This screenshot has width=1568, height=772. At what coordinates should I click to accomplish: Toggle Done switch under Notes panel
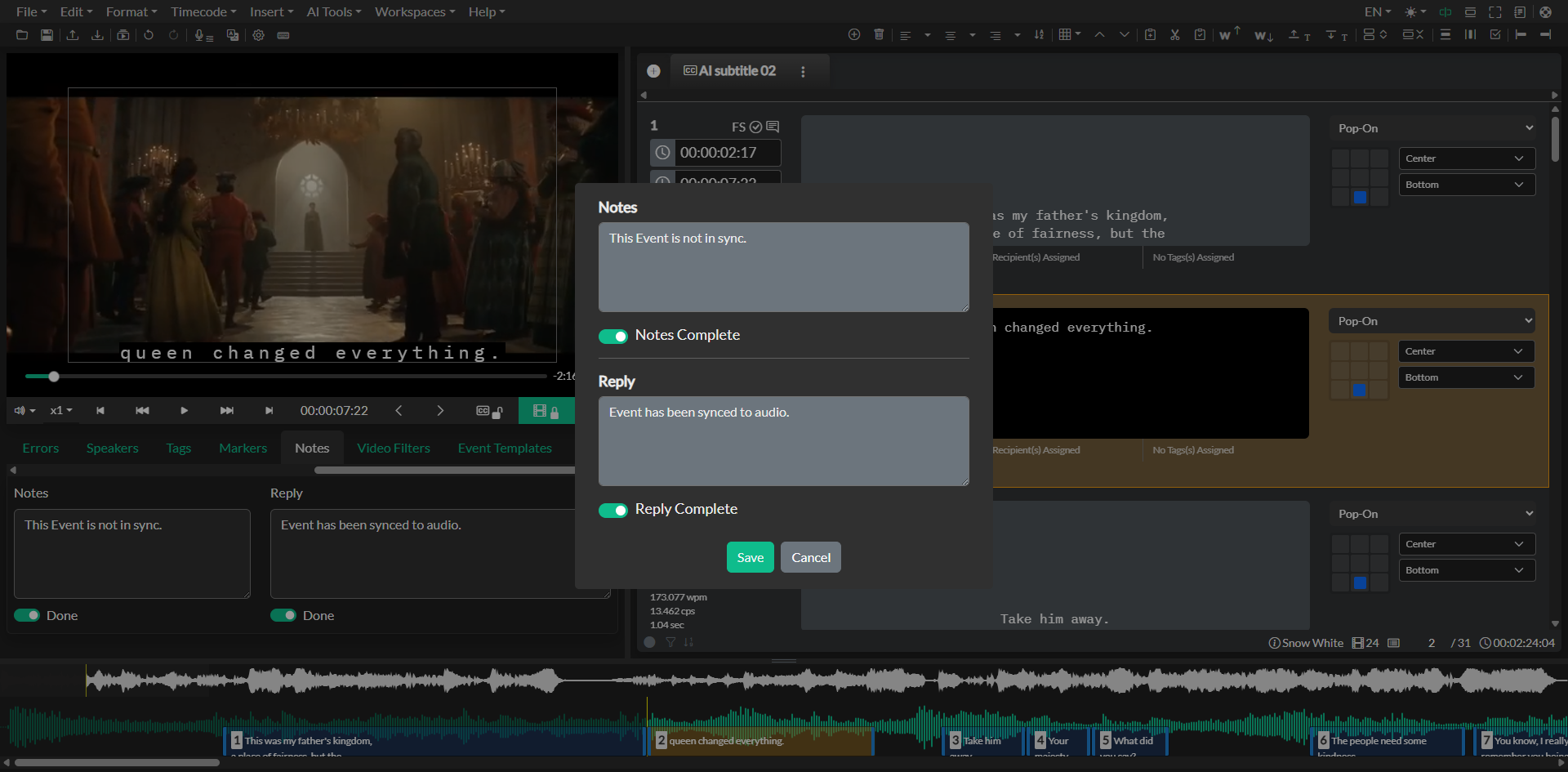click(x=27, y=615)
